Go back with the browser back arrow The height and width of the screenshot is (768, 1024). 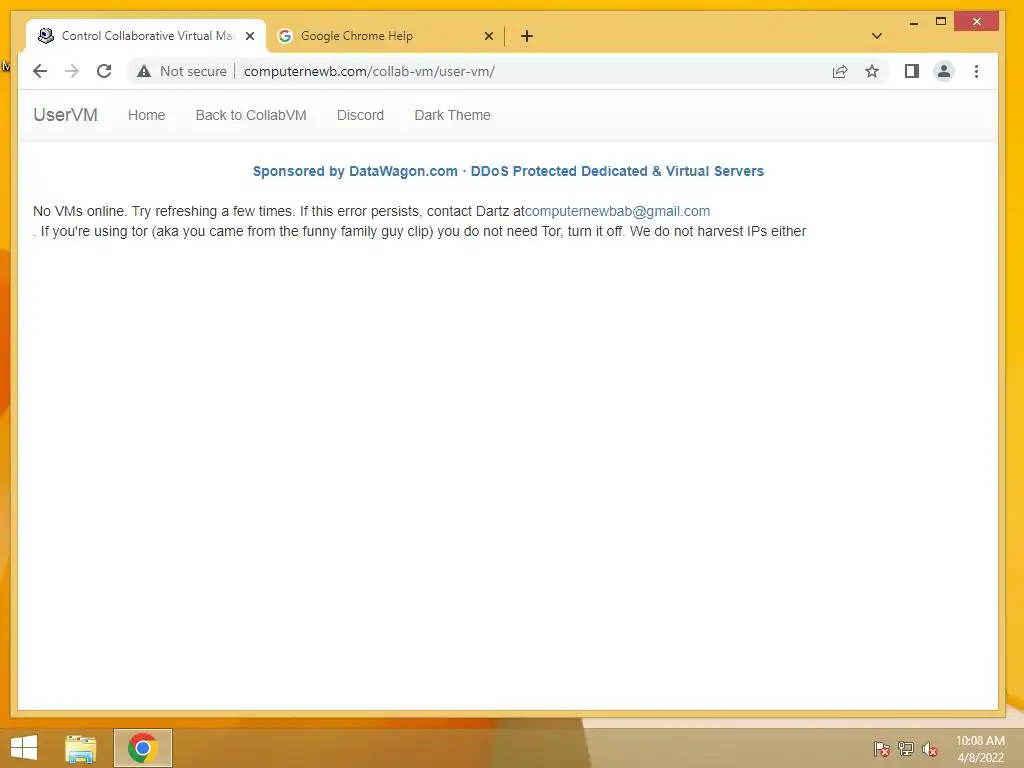pyautogui.click(x=40, y=71)
